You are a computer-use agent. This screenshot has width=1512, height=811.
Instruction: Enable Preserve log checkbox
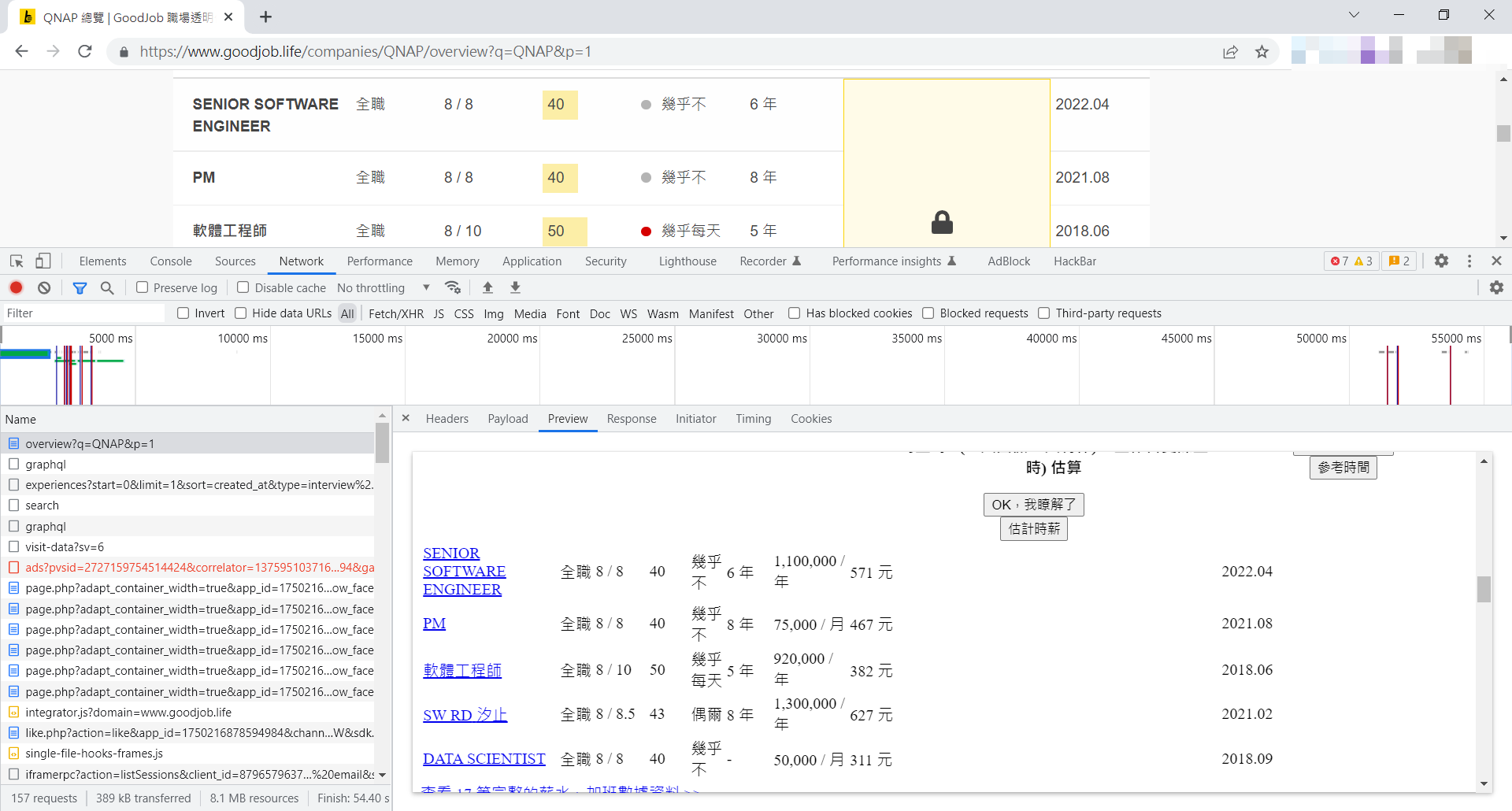click(143, 287)
